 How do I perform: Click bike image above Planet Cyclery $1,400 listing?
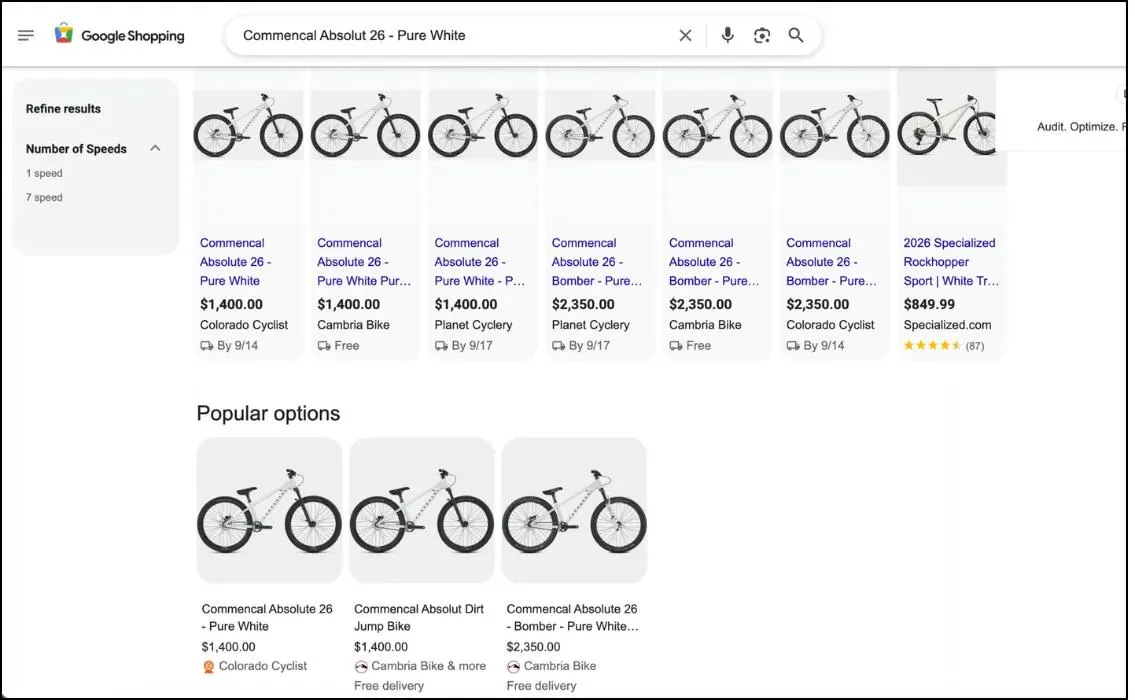pos(483,125)
